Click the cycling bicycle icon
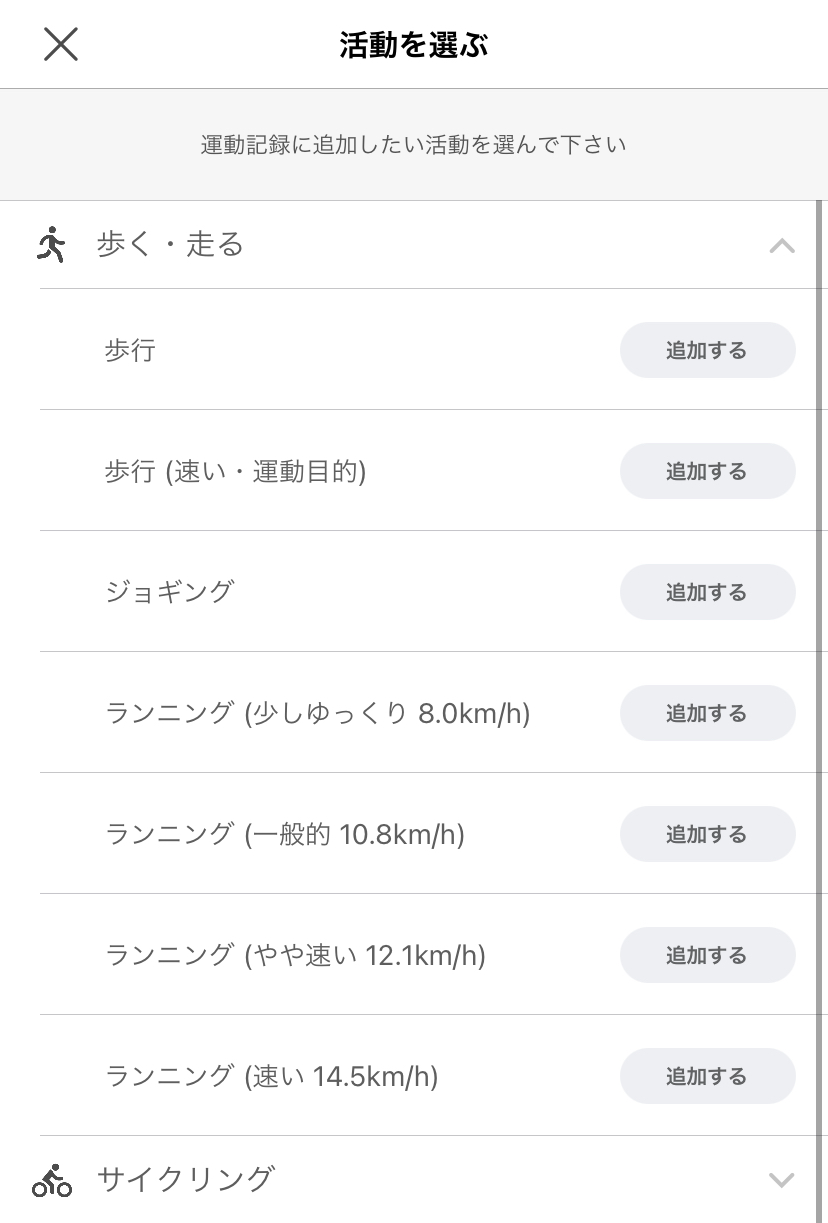 point(52,1180)
